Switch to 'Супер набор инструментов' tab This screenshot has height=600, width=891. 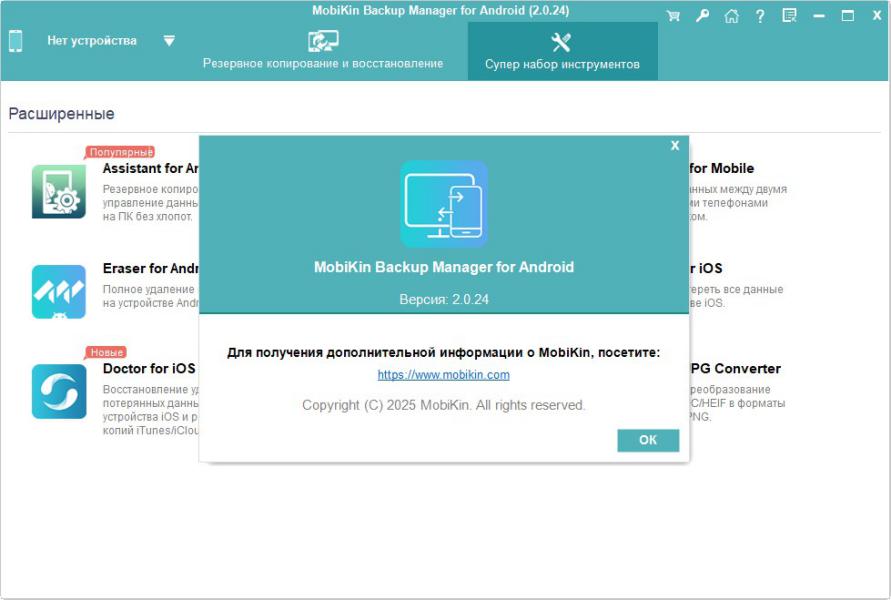tap(563, 51)
